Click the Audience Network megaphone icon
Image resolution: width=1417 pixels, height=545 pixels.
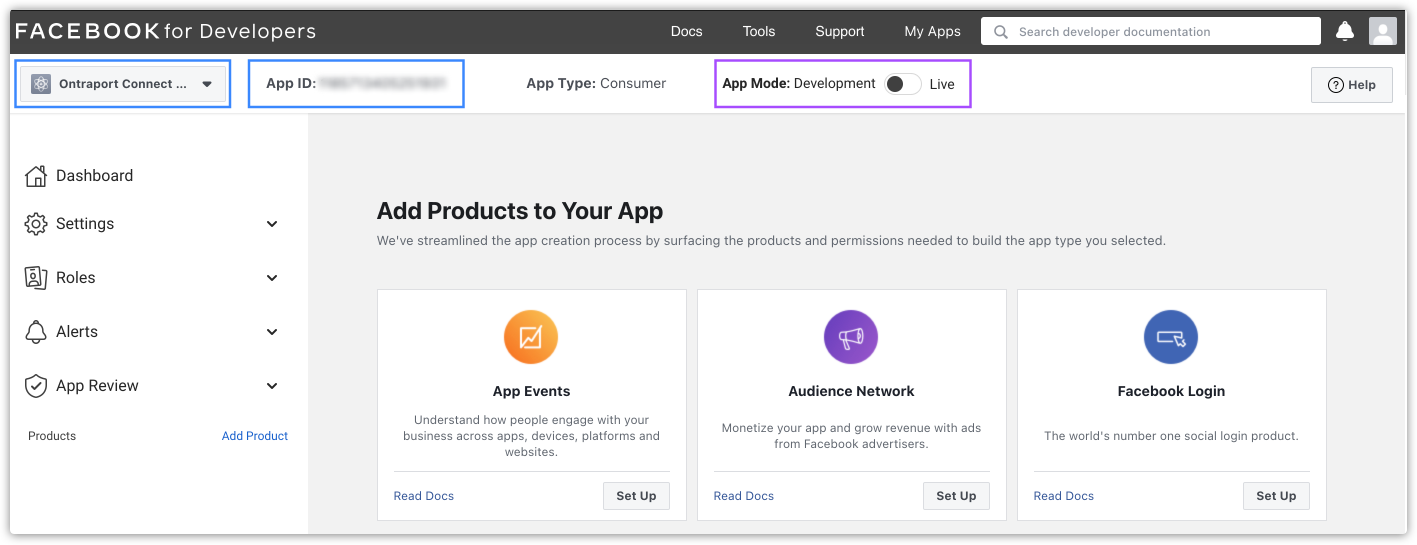point(851,337)
